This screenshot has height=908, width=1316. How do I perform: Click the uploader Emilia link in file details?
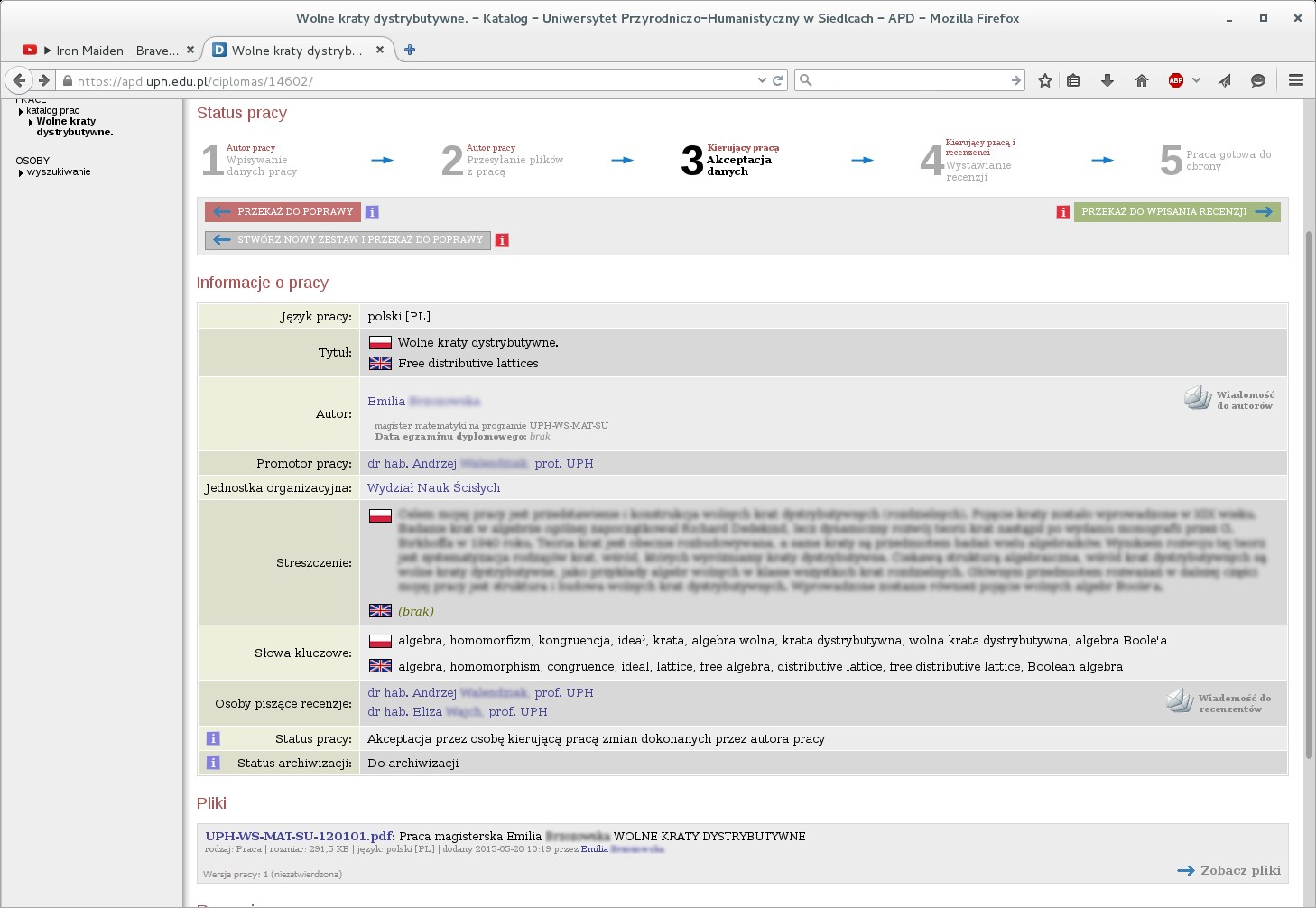[622, 848]
